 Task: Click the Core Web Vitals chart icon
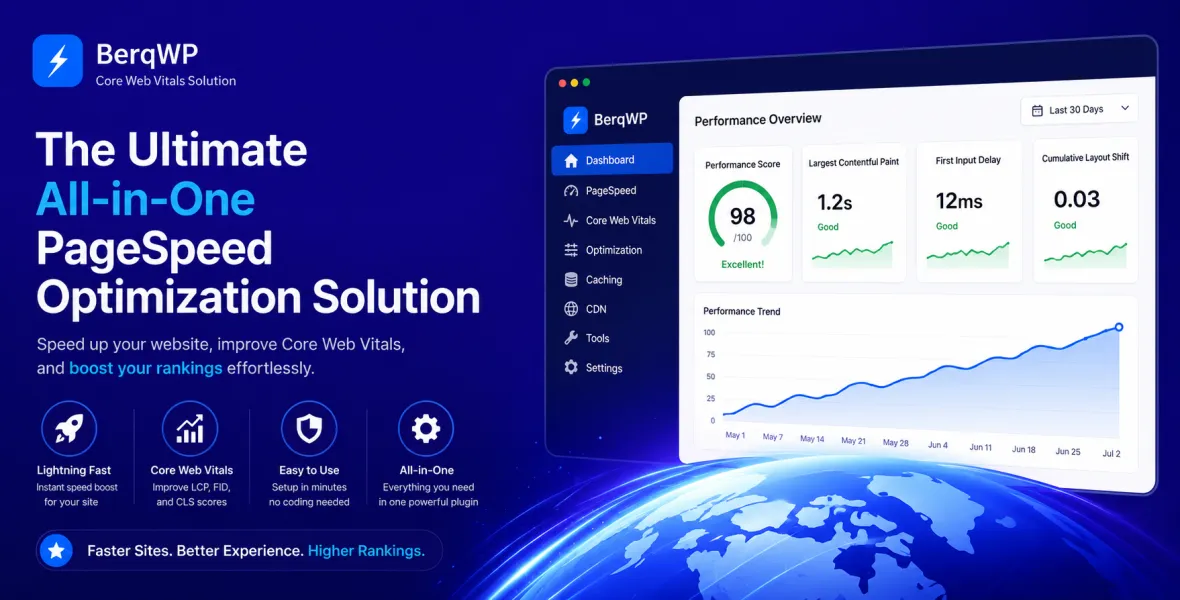point(190,428)
